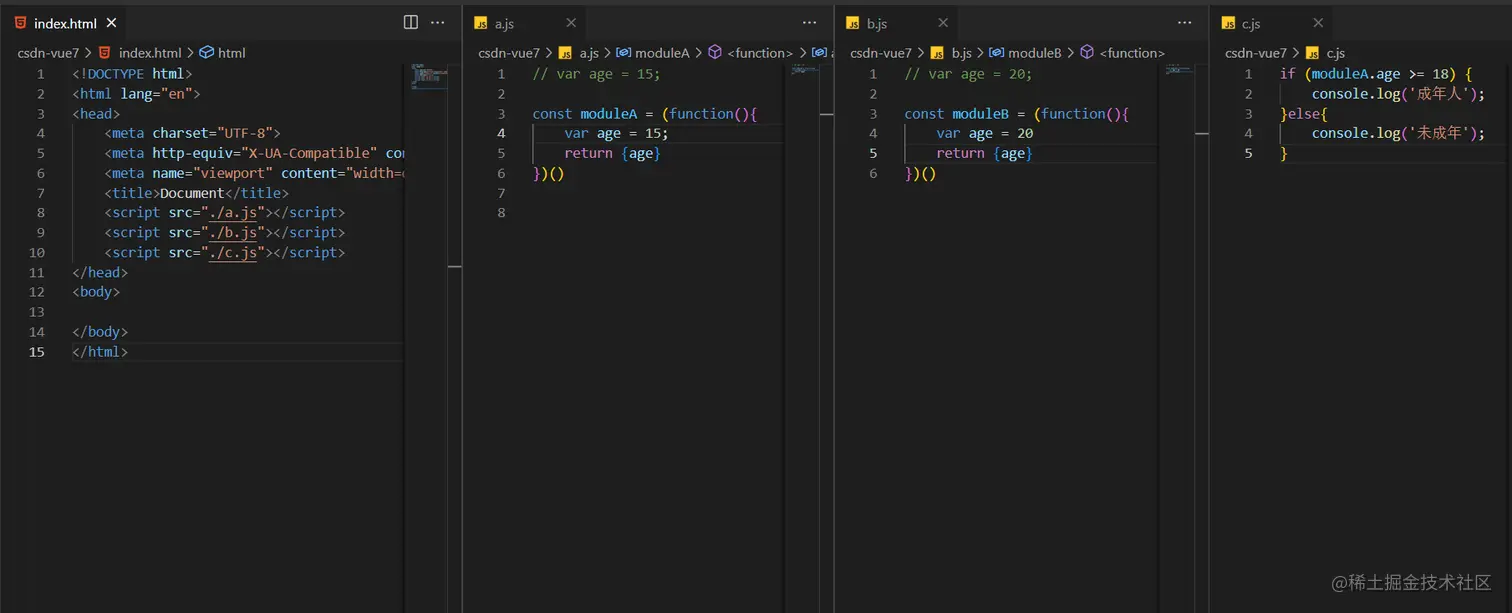Click line number 6 in b.js gutter
The width and height of the screenshot is (1512, 613).
873,173
